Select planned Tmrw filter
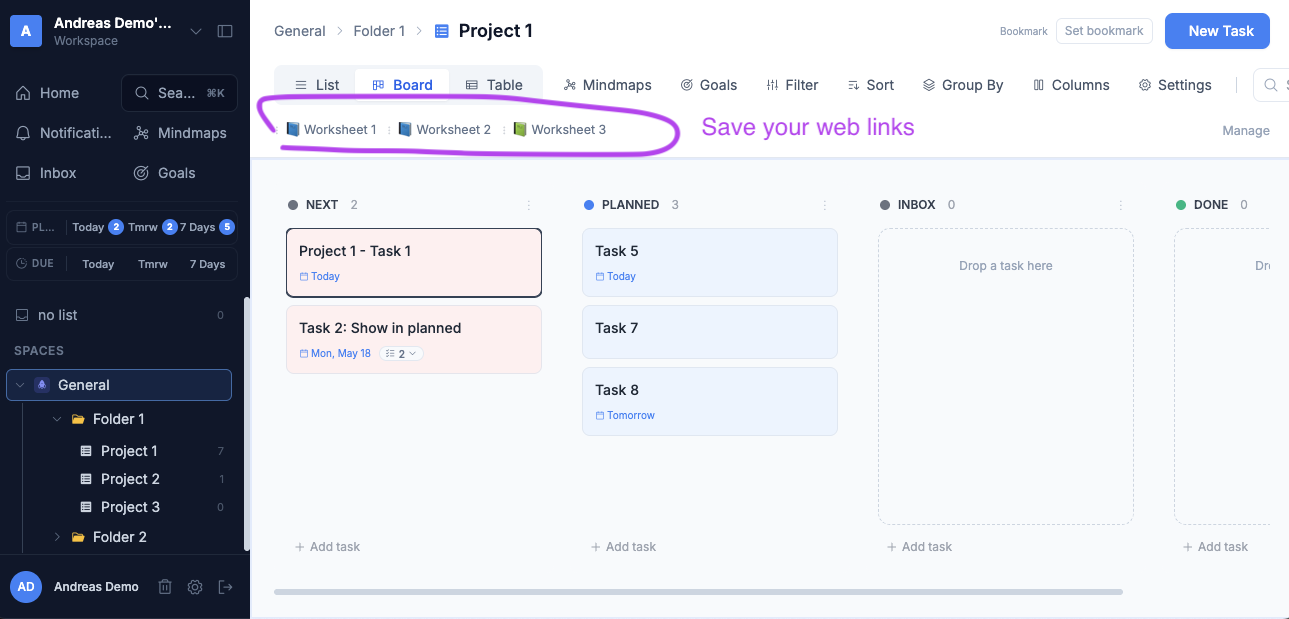1289x619 pixels. [x=152, y=227]
